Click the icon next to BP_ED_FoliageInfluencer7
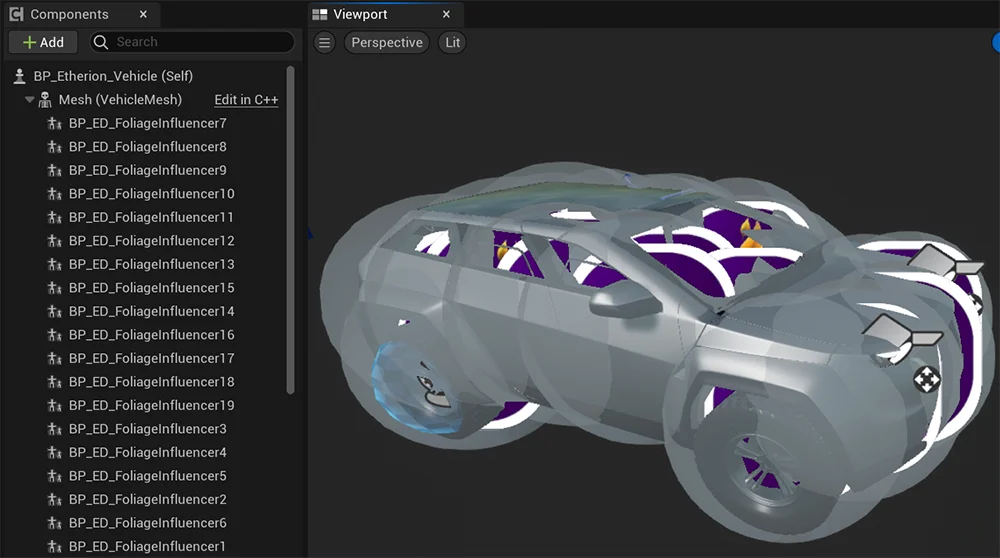This screenshot has width=1000, height=558. [55, 124]
